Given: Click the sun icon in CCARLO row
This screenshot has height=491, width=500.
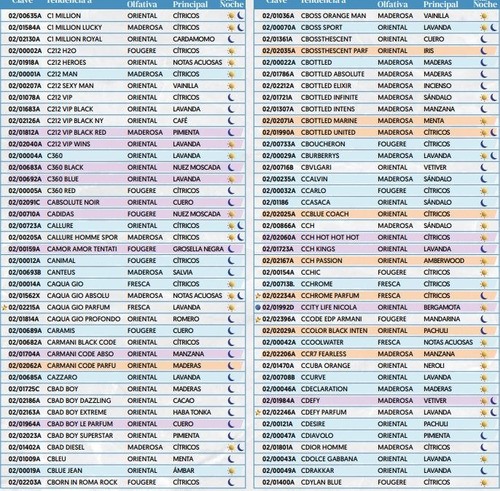Looking at the screenshot, I should pyautogui.click(x=484, y=191).
